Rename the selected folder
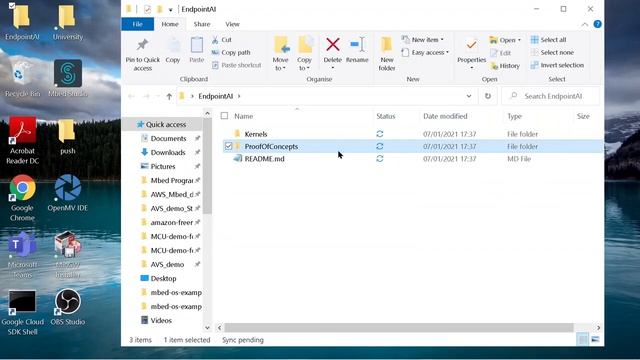 [357, 51]
